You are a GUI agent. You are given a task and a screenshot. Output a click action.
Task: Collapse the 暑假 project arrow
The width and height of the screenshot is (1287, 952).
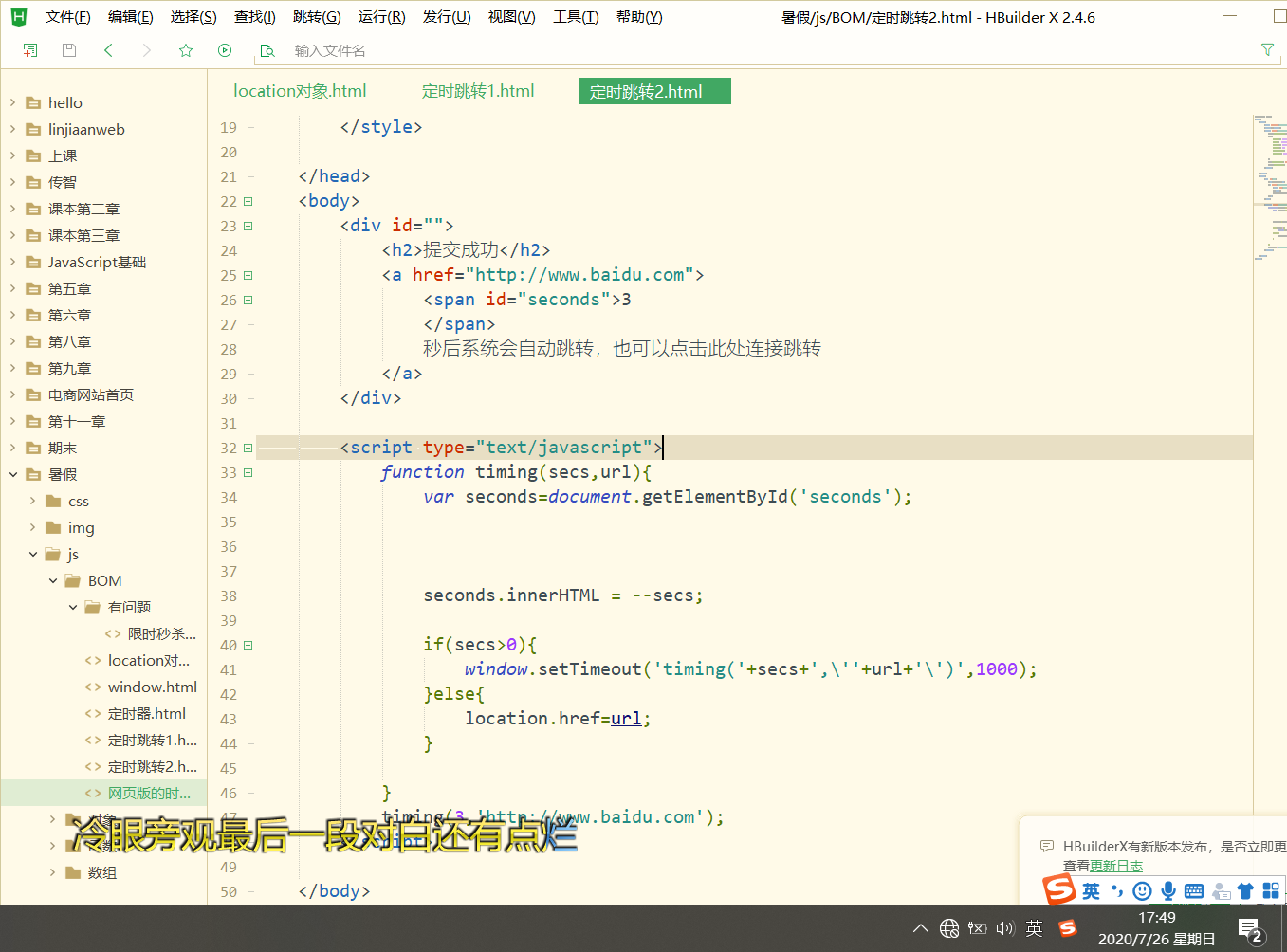pos(12,474)
